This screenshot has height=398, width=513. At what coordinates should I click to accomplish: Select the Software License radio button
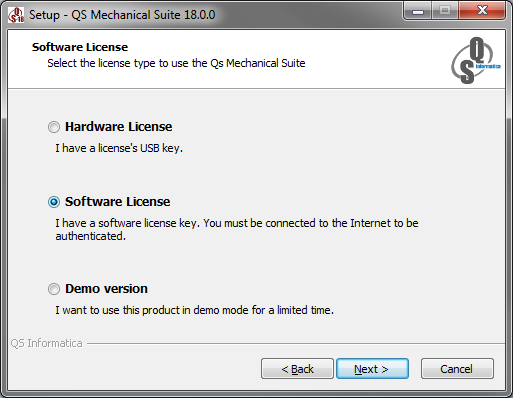(54, 202)
